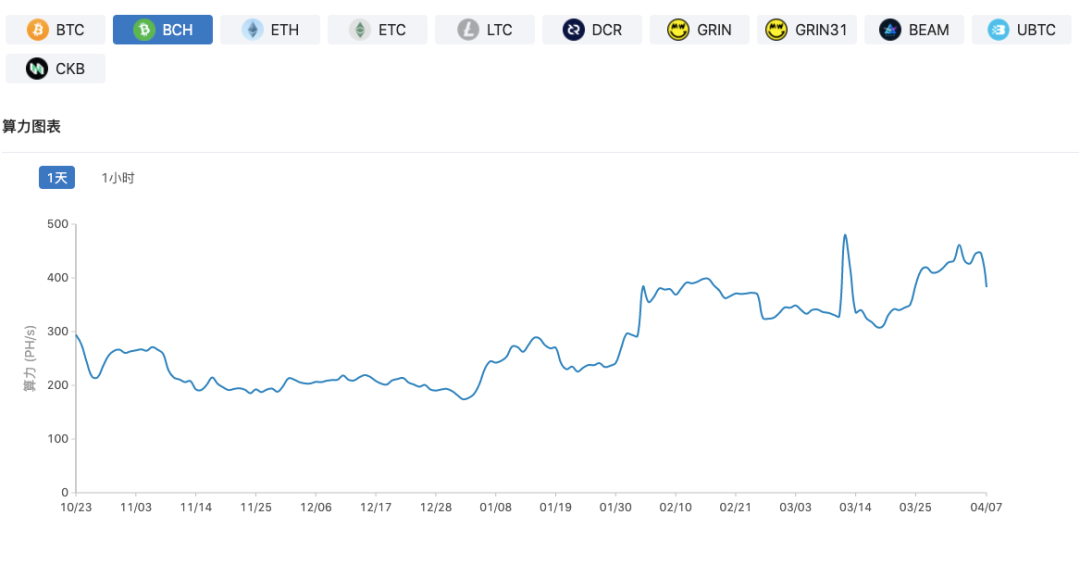The image size is (1080, 565).
Task: Switch chart to 1小时 interval
Action: click(118, 178)
